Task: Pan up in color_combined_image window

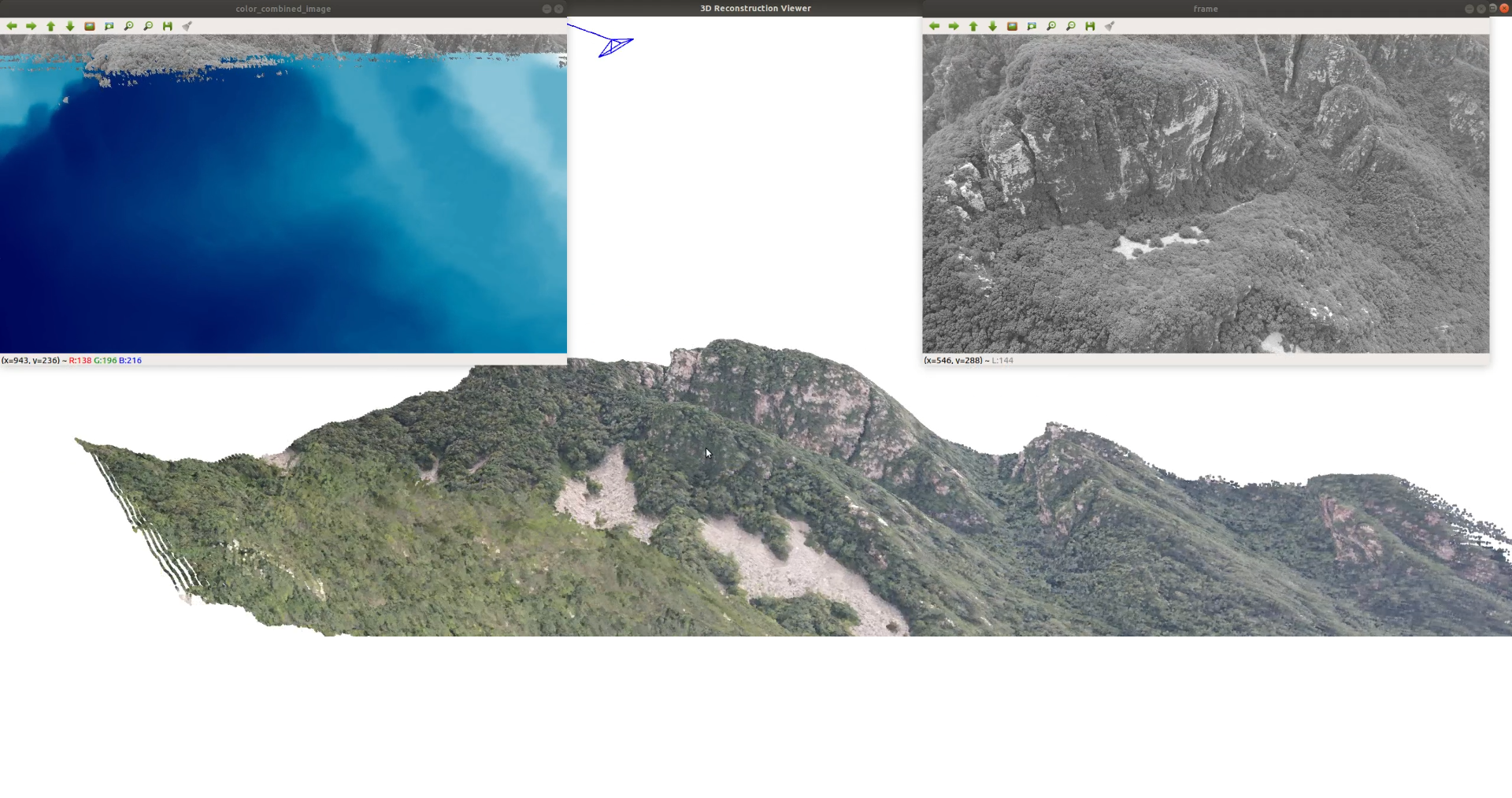Action: click(x=51, y=26)
